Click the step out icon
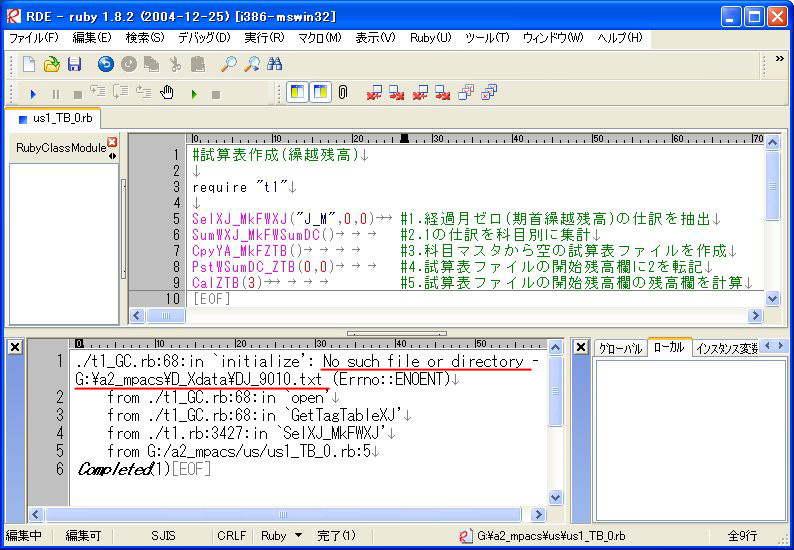 pyautogui.click(x=144, y=92)
